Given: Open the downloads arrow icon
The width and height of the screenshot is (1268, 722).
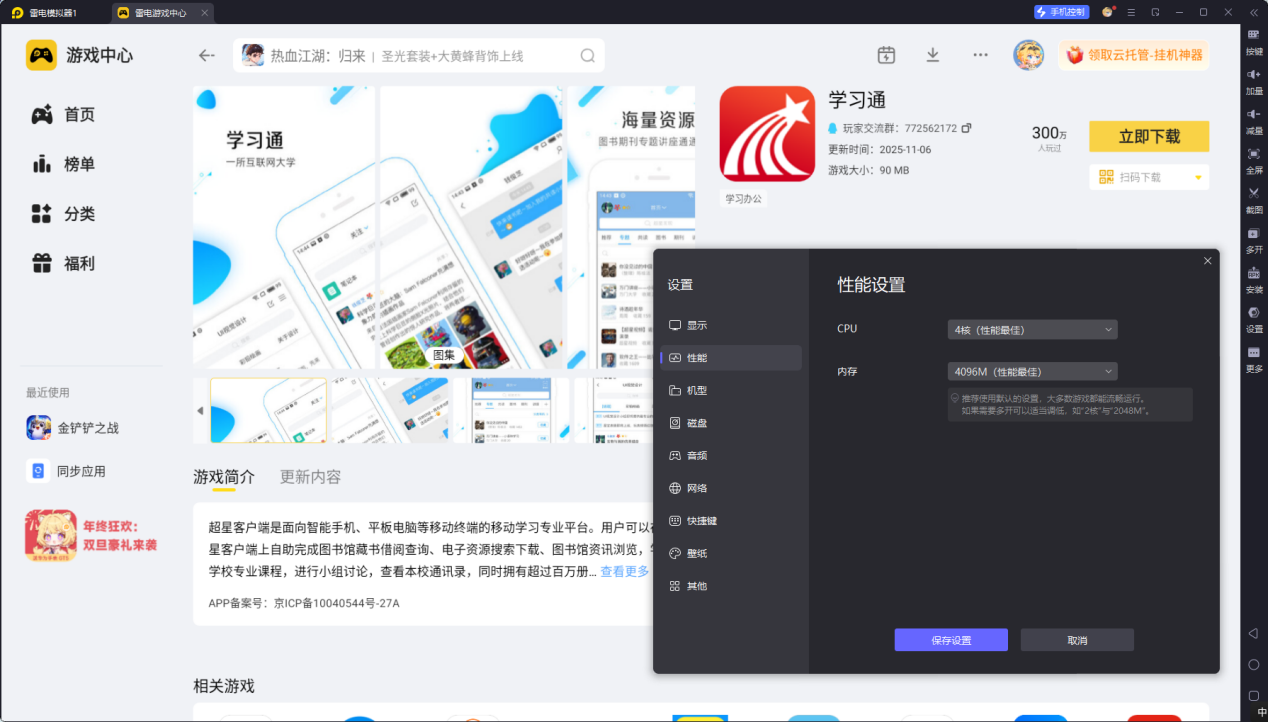Looking at the screenshot, I should (933, 55).
